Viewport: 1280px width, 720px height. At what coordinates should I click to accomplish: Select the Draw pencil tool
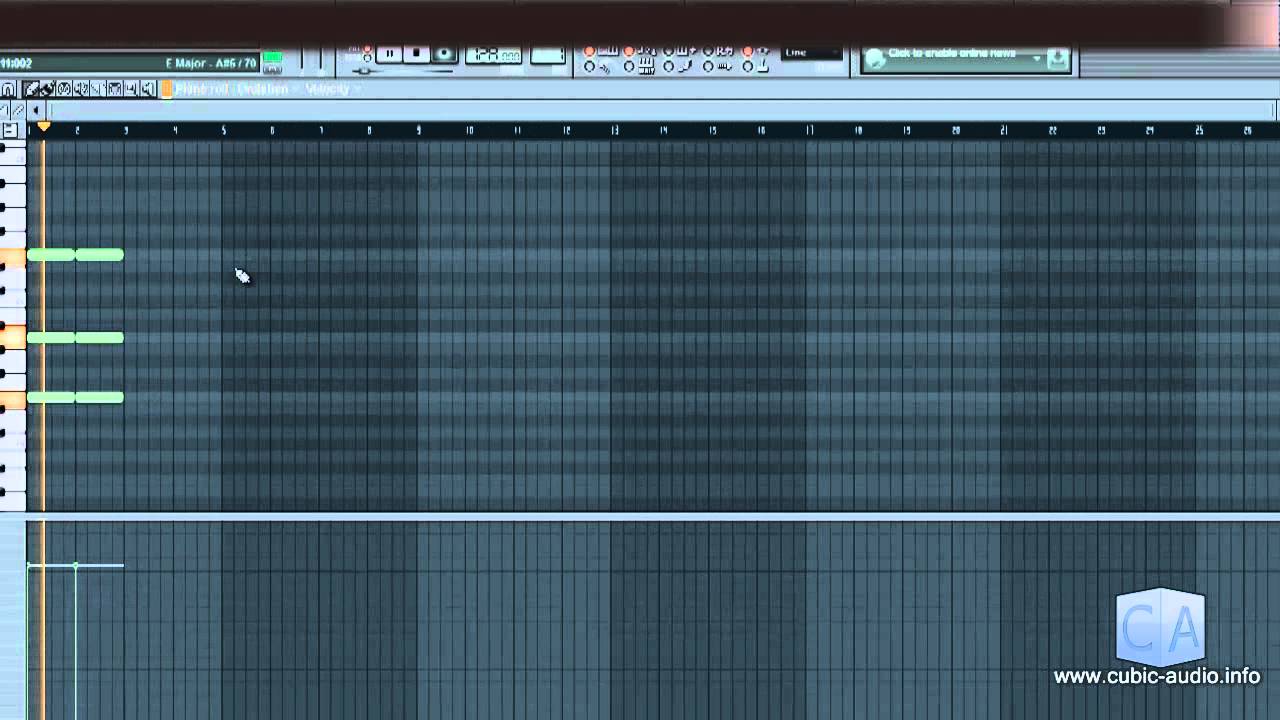point(31,89)
